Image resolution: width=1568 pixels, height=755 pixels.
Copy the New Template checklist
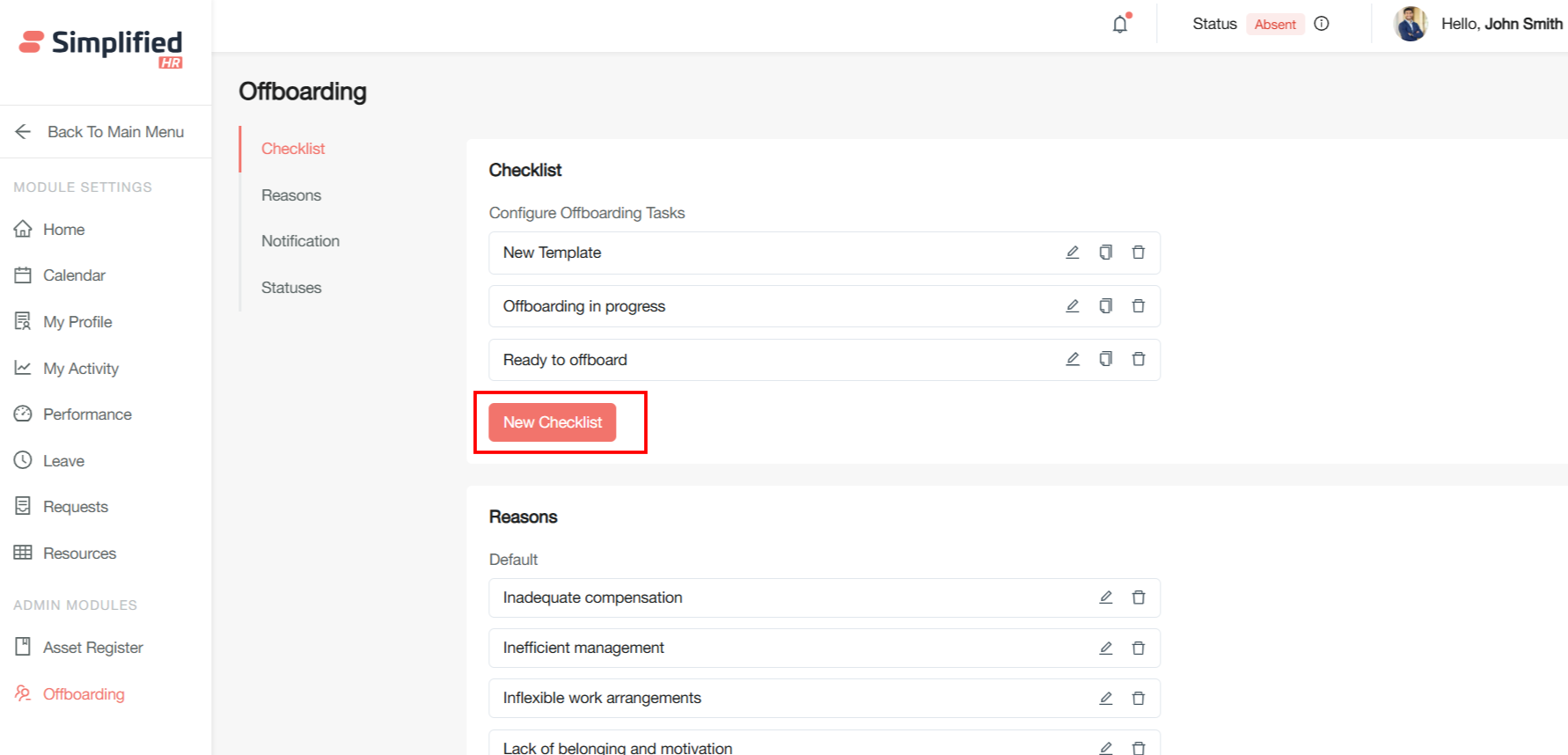pyautogui.click(x=1105, y=253)
